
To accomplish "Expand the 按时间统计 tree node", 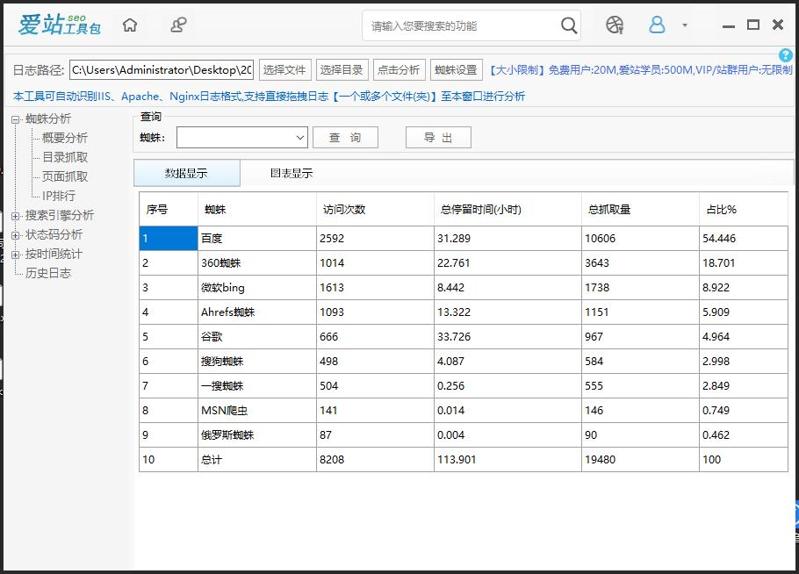I will pos(16,254).
